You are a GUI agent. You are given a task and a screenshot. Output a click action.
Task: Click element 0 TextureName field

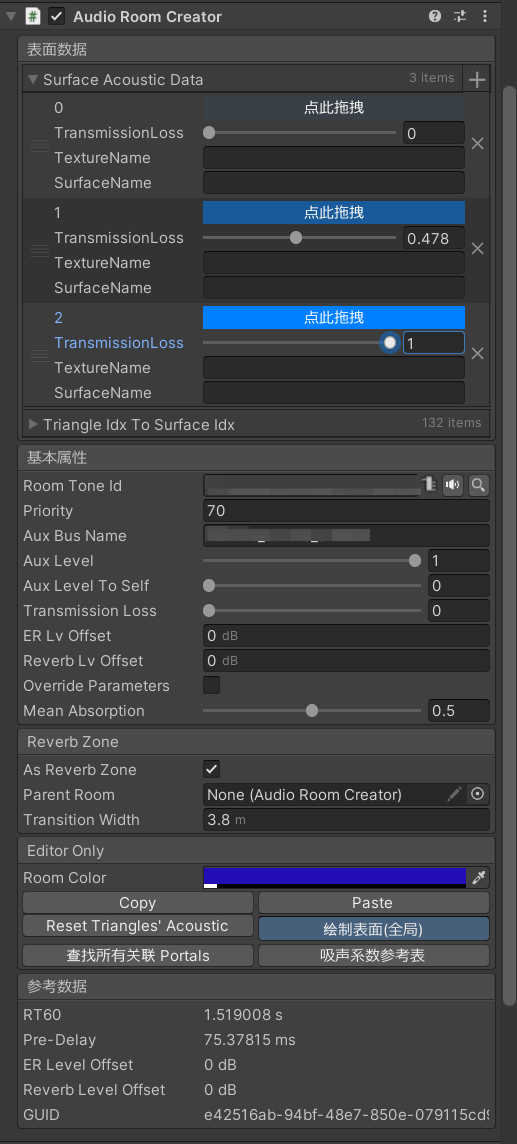[x=334, y=158]
